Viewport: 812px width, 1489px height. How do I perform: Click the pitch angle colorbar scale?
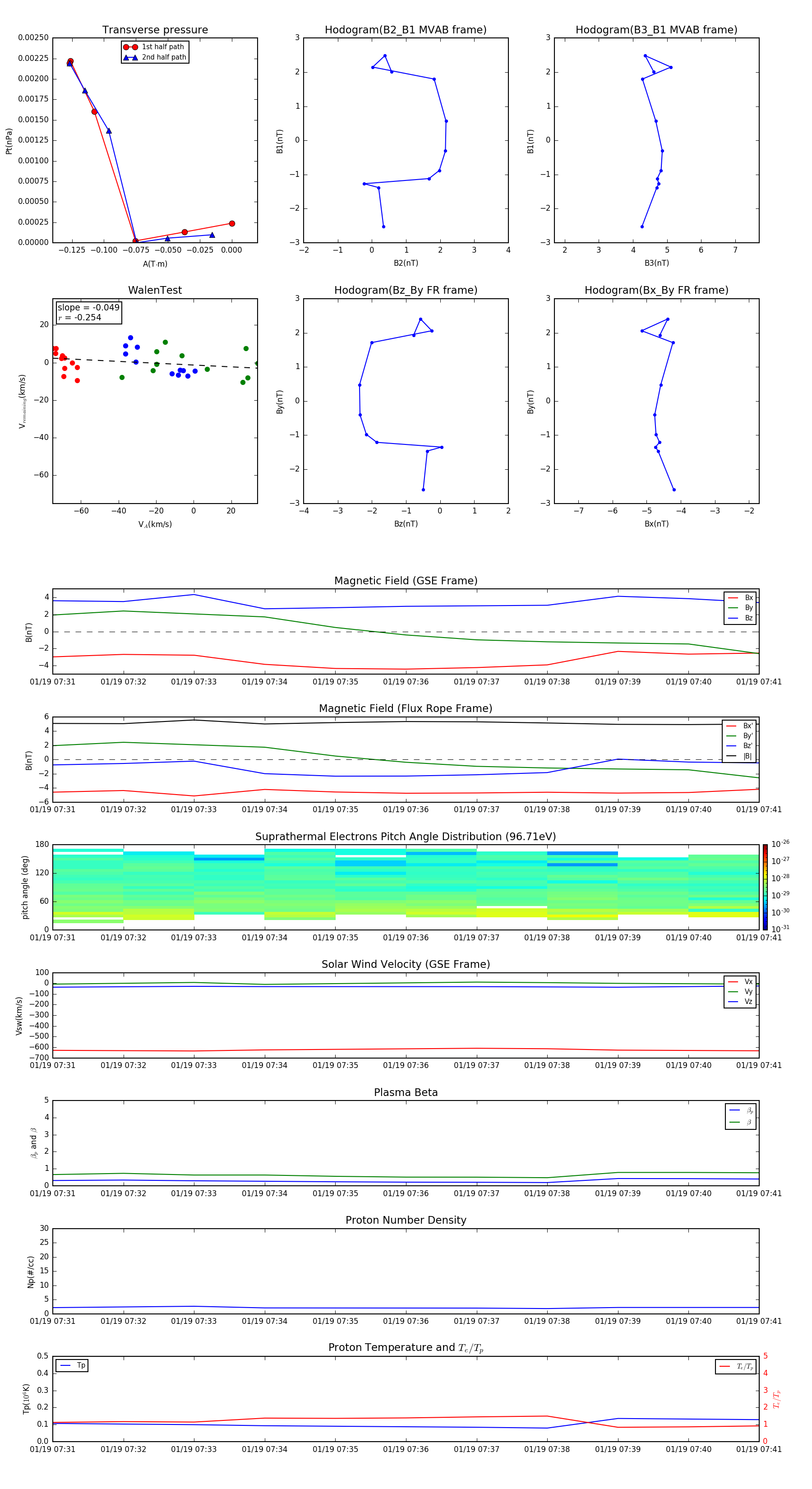(765, 887)
